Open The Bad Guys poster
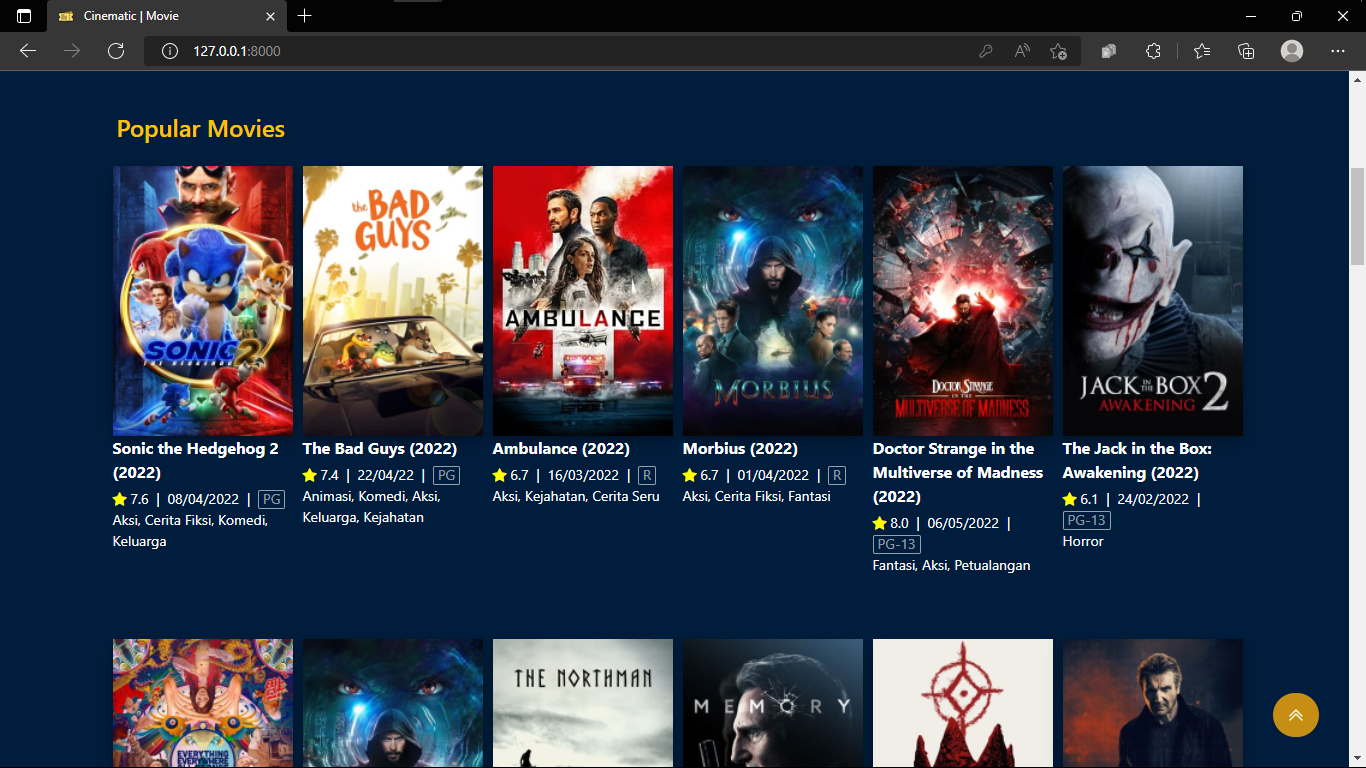This screenshot has width=1366, height=768. point(393,301)
